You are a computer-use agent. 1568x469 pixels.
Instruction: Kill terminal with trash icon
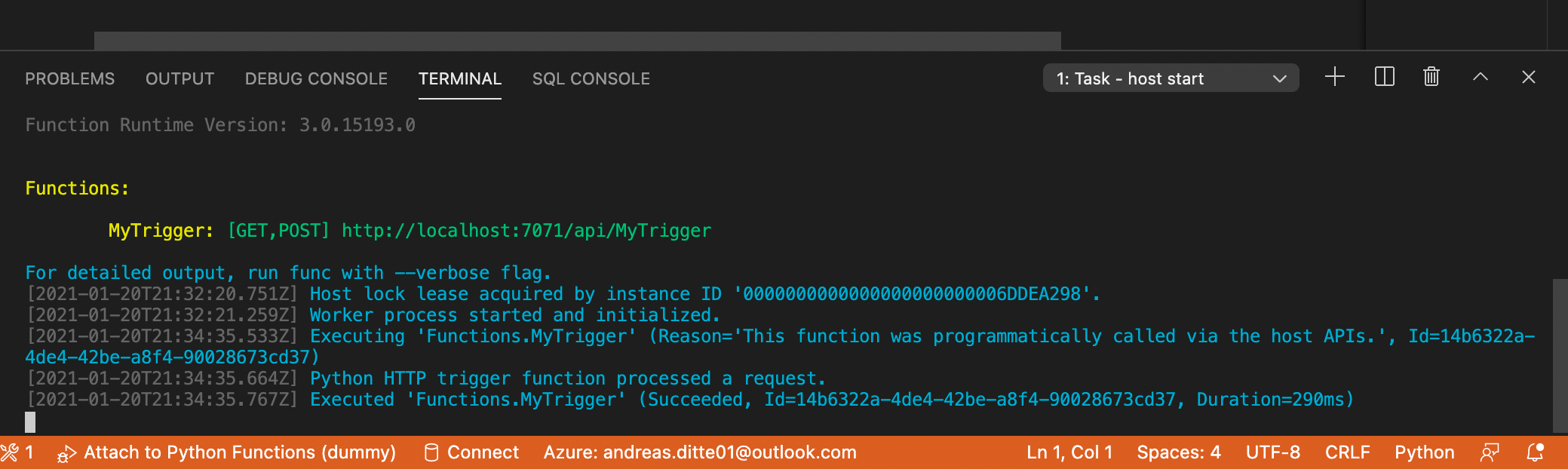point(1431,77)
